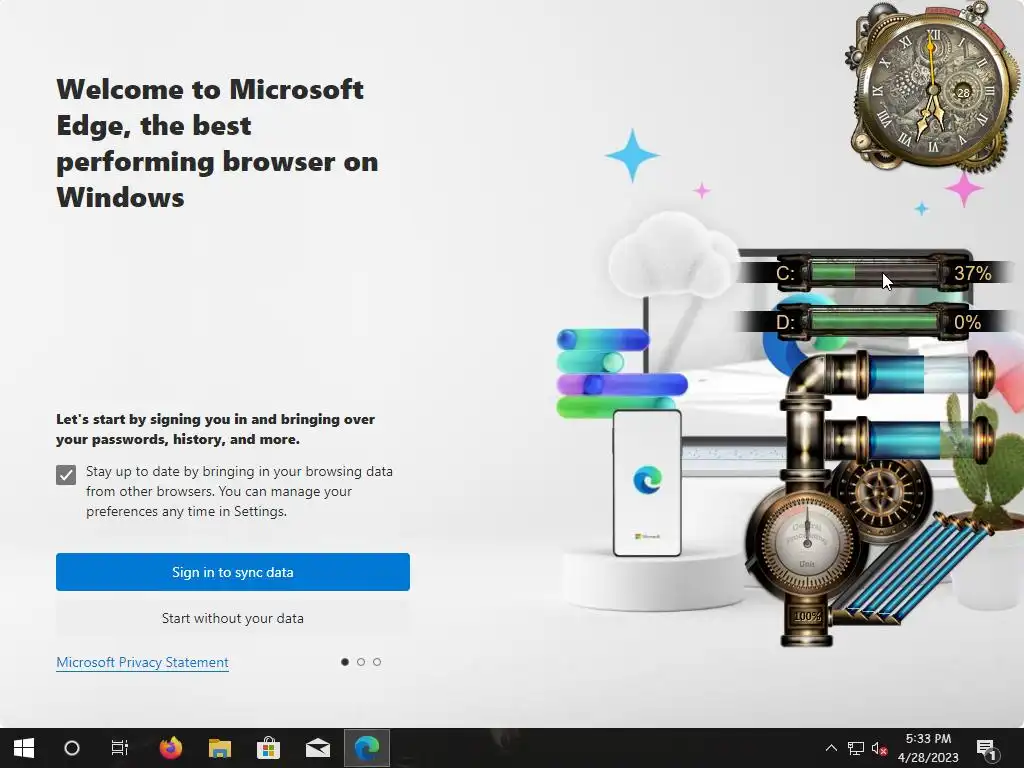
Task: Select the first page indicator dot
Action: [345, 662]
